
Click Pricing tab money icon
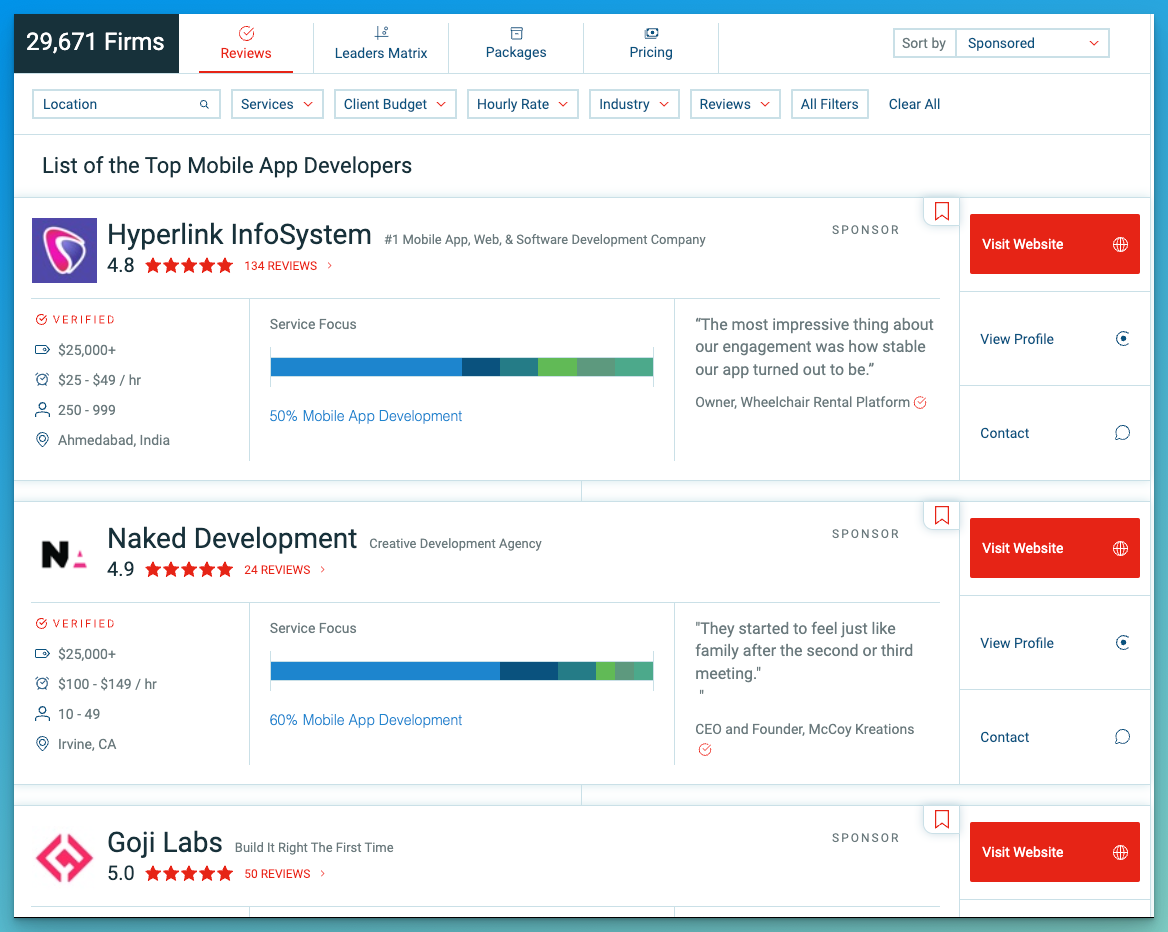pyautogui.click(x=651, y=33)
